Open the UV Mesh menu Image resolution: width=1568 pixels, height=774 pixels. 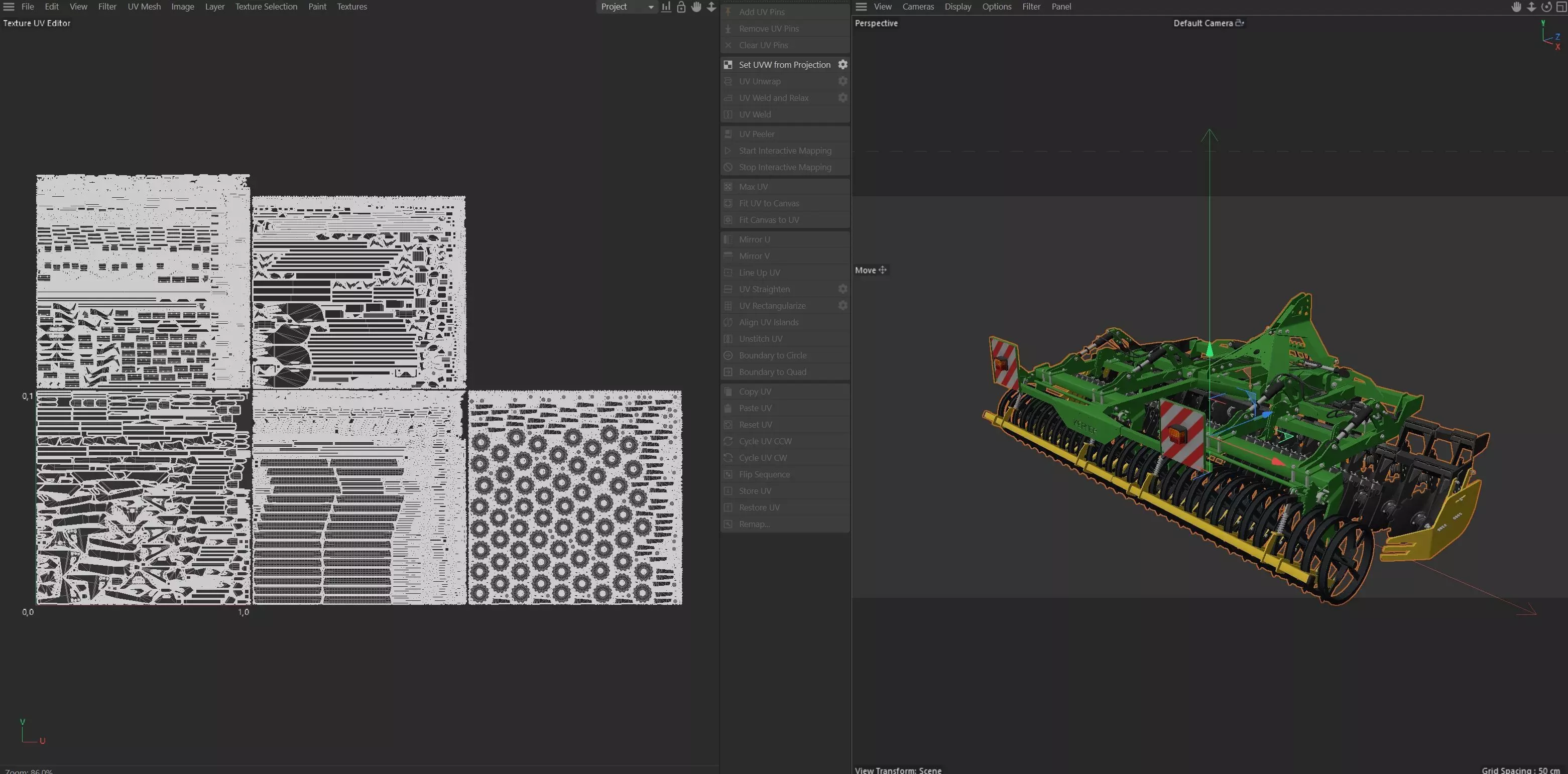pos(144,7)
